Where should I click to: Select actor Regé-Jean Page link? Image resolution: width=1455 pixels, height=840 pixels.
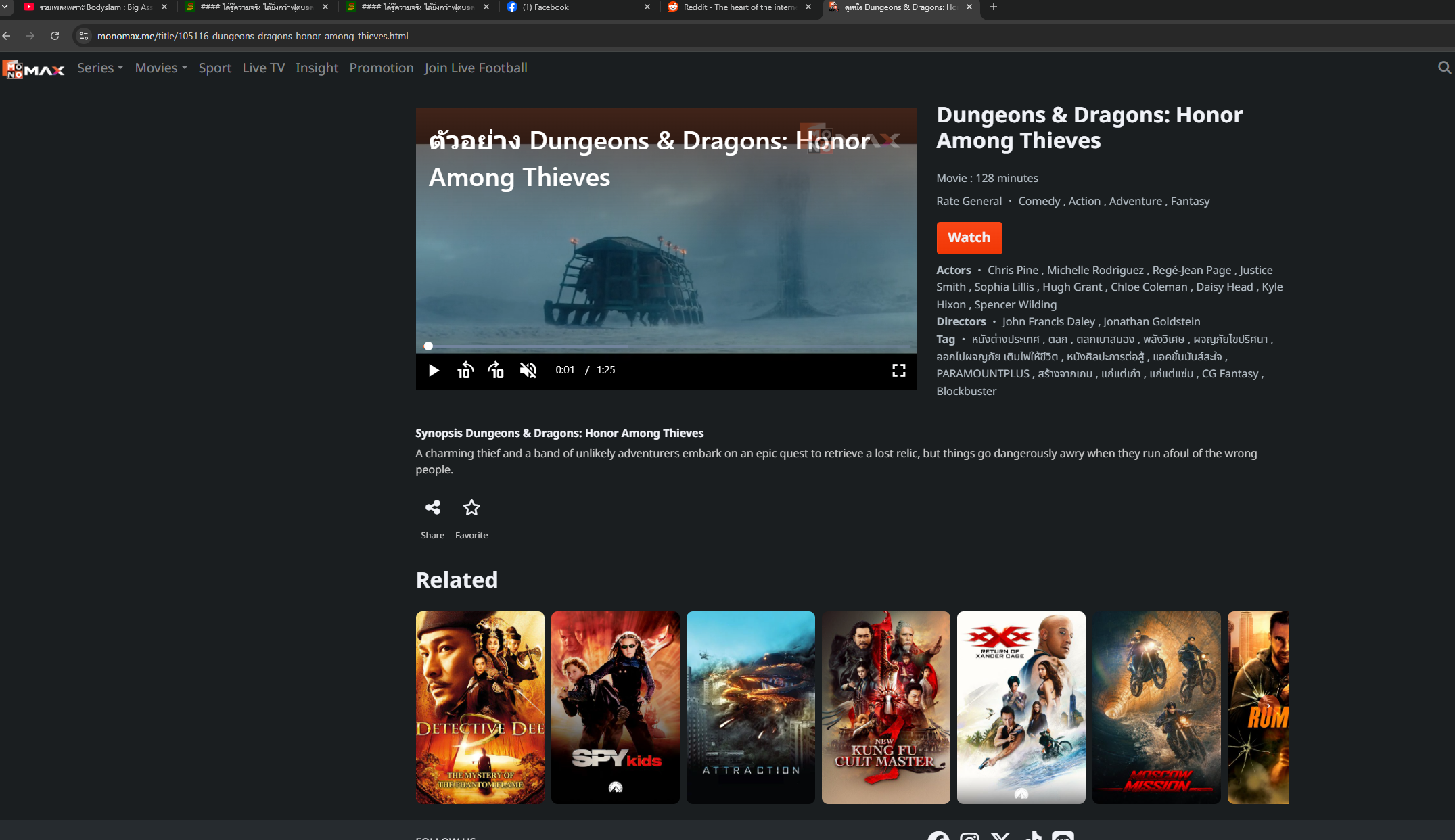pyautogui.click(x=1192, y=270)
